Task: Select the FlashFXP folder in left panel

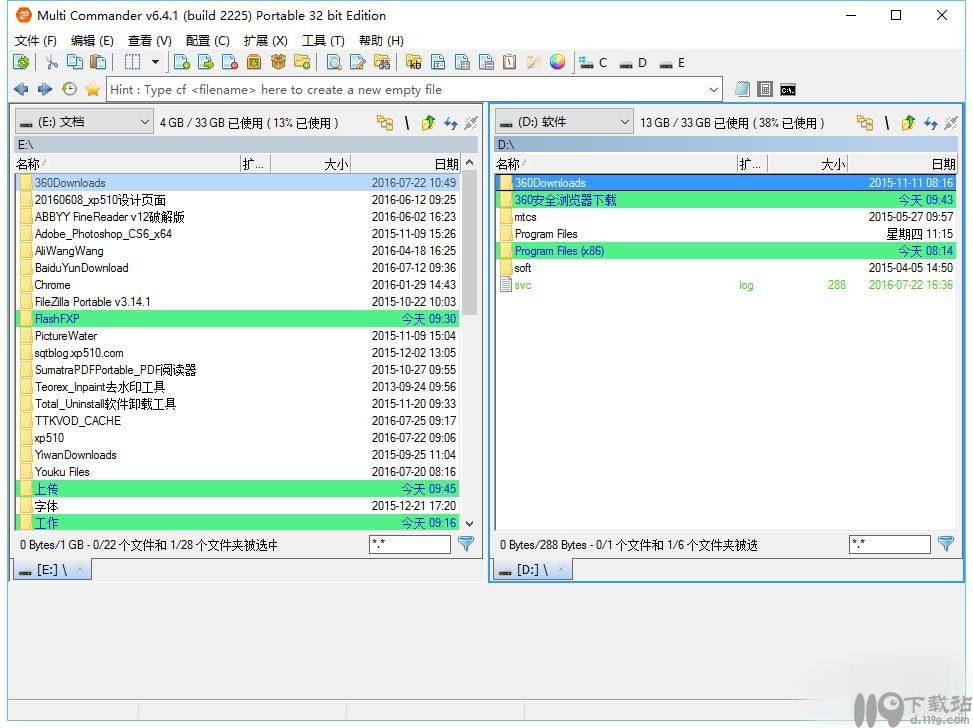Action: 57,319
